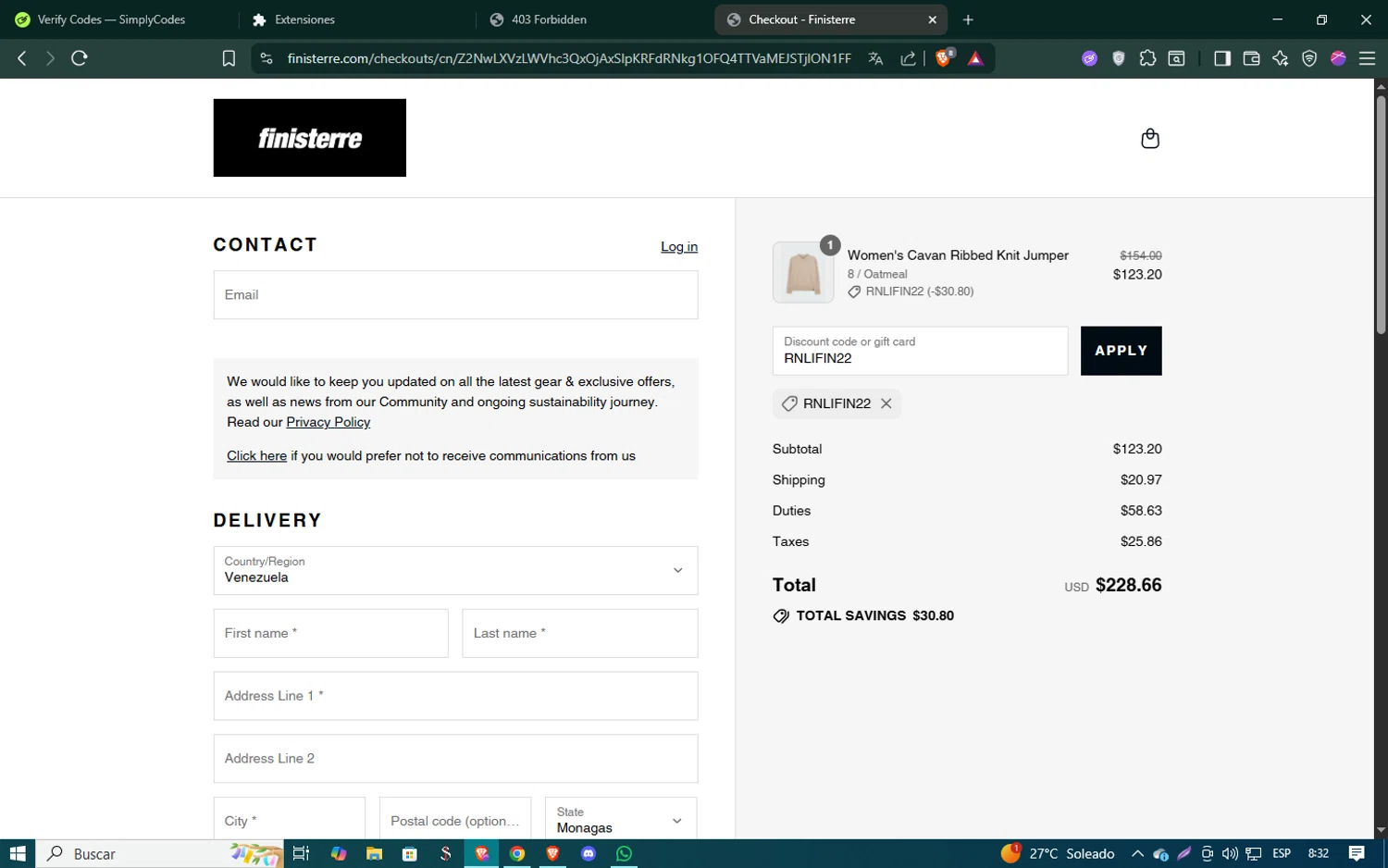Show hidden system tray icons
This screenshot has width=1388, height=868.
coord(1137,853)
